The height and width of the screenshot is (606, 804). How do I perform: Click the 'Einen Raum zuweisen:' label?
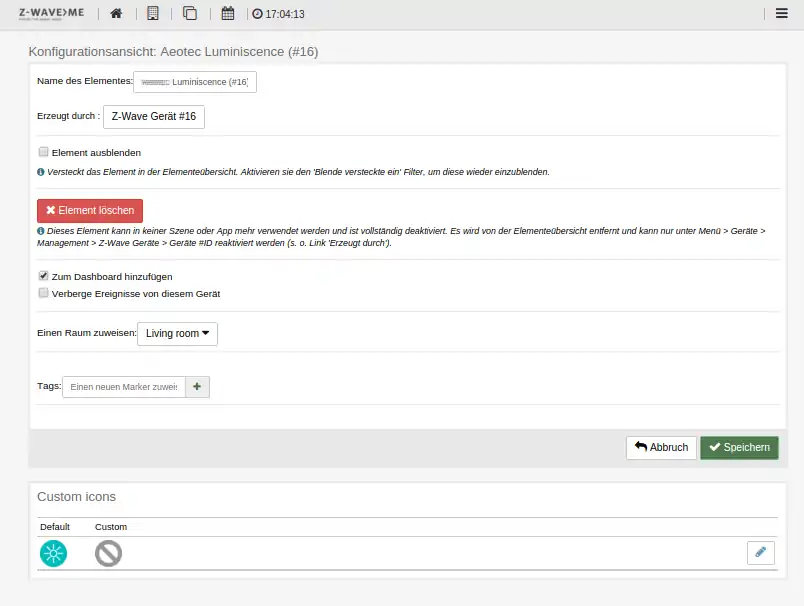coord(87,333)
